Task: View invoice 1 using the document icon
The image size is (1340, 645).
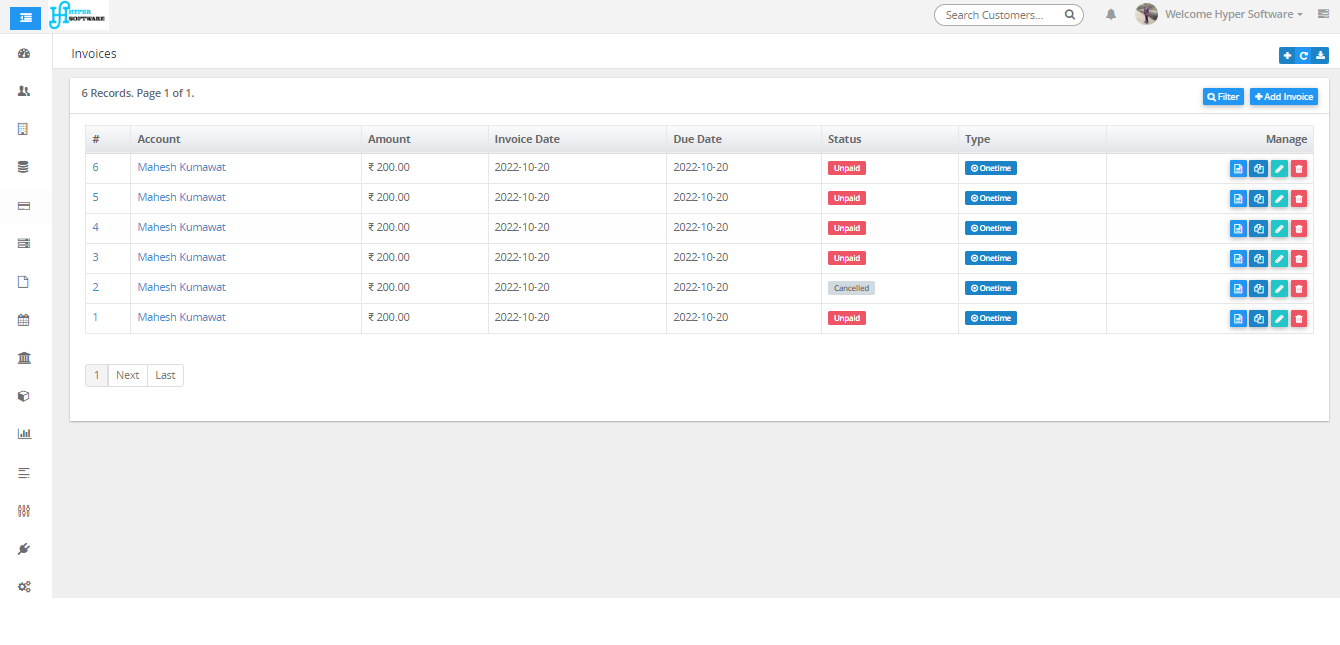Action: click(x=1238, y=319)
